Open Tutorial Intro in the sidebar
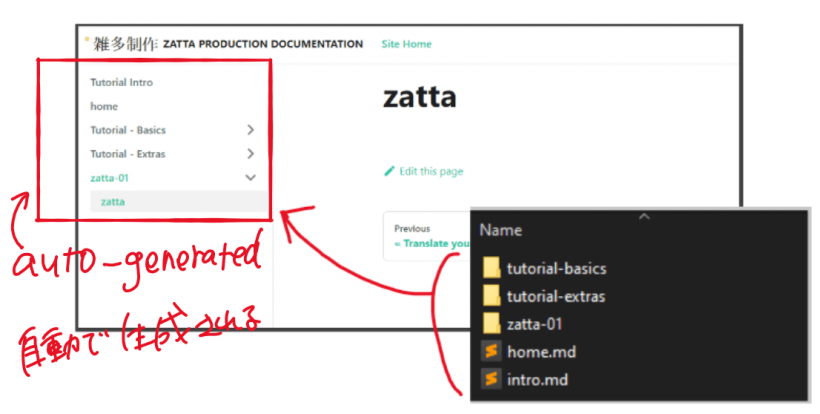820x414 pixels. pos(121,82)
